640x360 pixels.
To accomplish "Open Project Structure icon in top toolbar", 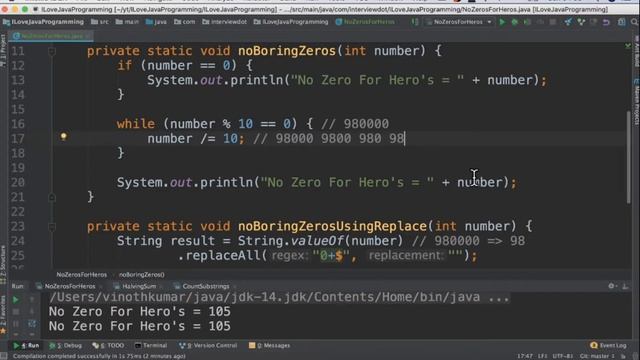I will 621,22.
